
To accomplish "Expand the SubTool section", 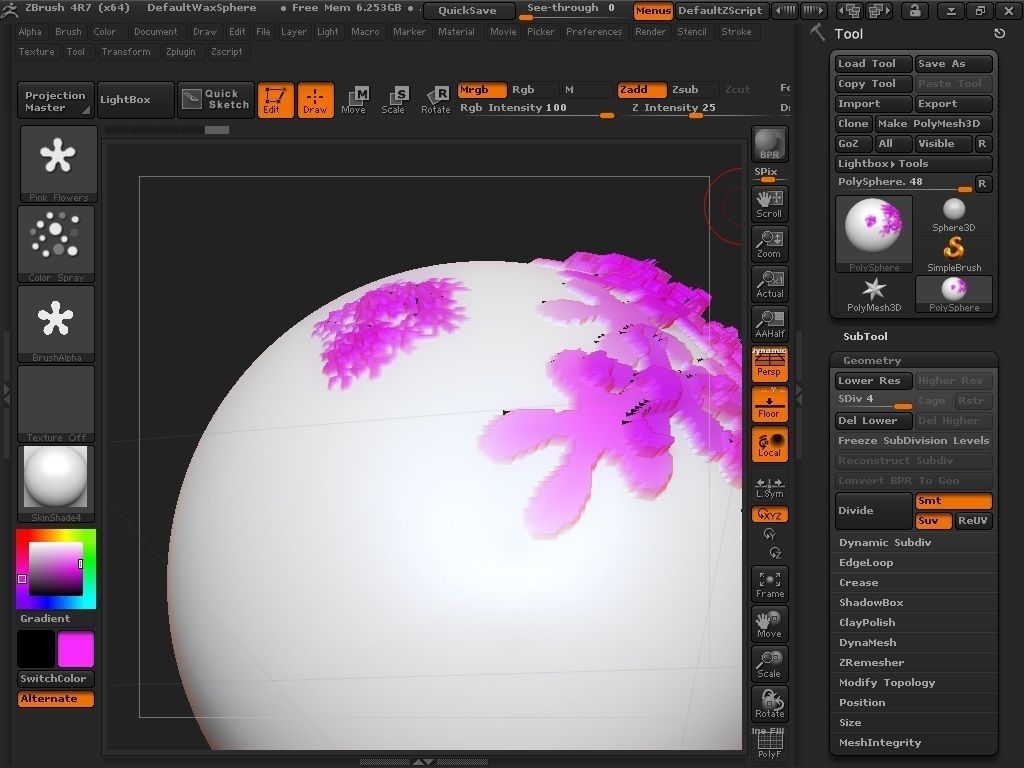I will pyautogui.click(x=865, y=336).
